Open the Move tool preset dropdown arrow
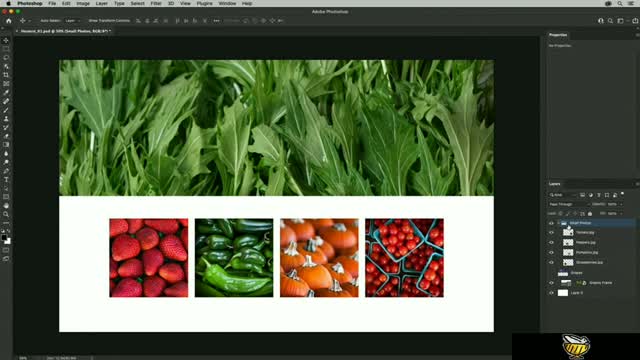Image resolution: width=640 pixels, height=360 pixels. click(29, 21)
